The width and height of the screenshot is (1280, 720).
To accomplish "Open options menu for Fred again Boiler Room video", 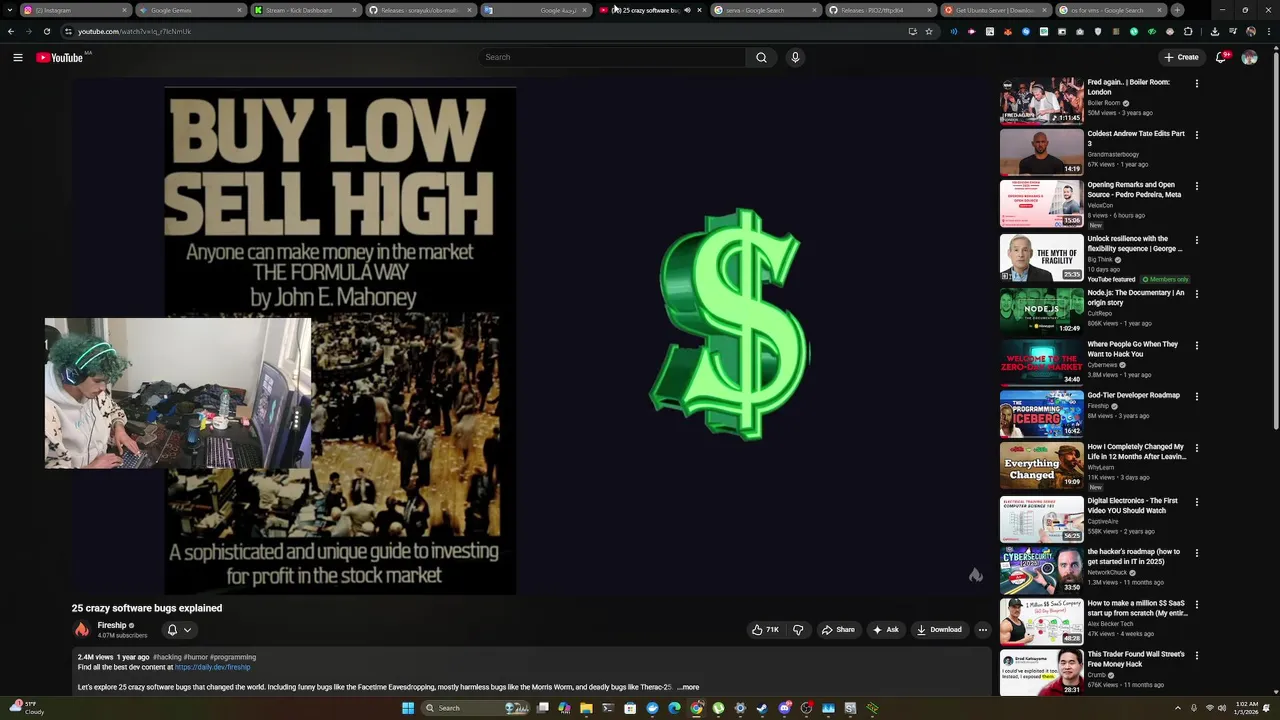I will point(1197,84).
